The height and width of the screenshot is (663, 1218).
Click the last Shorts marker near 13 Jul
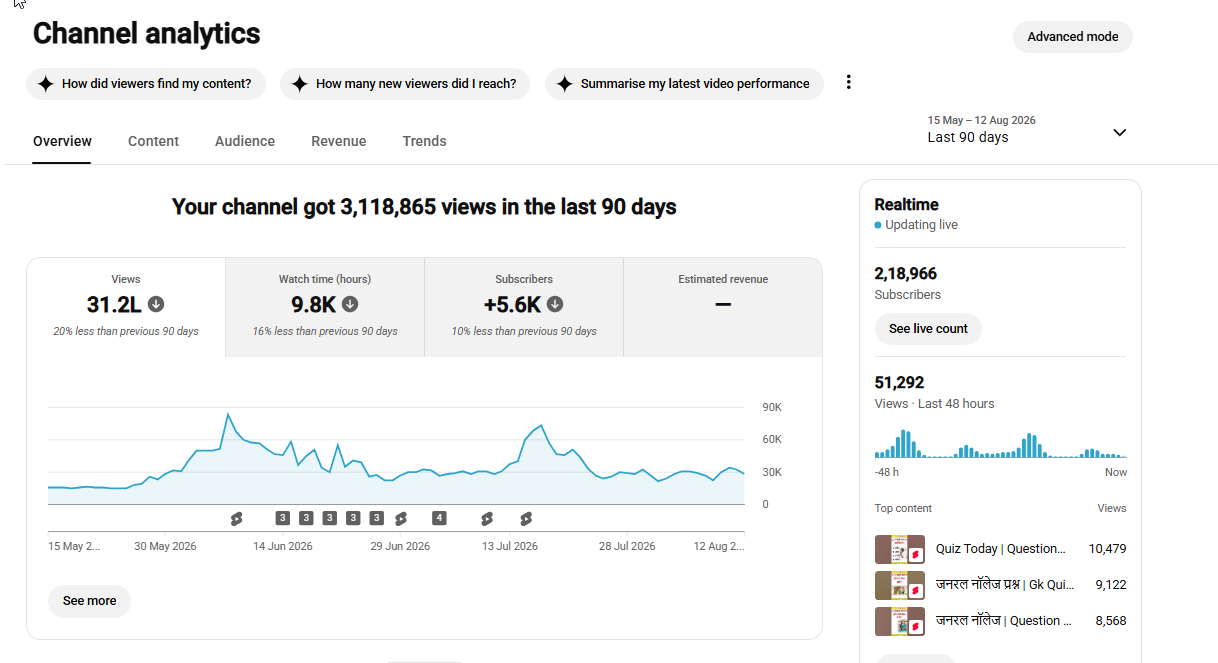point(526,518)
